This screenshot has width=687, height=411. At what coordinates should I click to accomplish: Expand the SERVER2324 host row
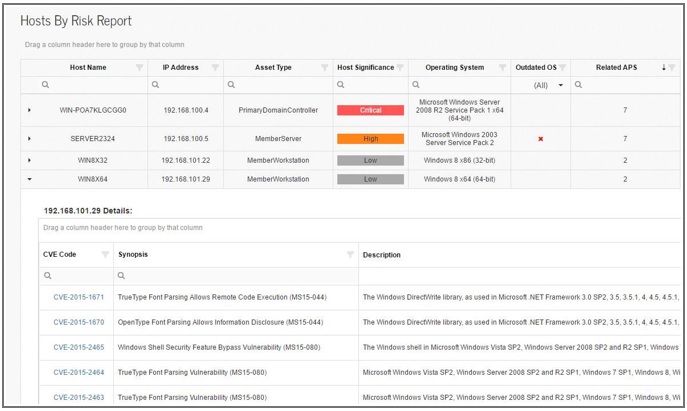point(29,138)
